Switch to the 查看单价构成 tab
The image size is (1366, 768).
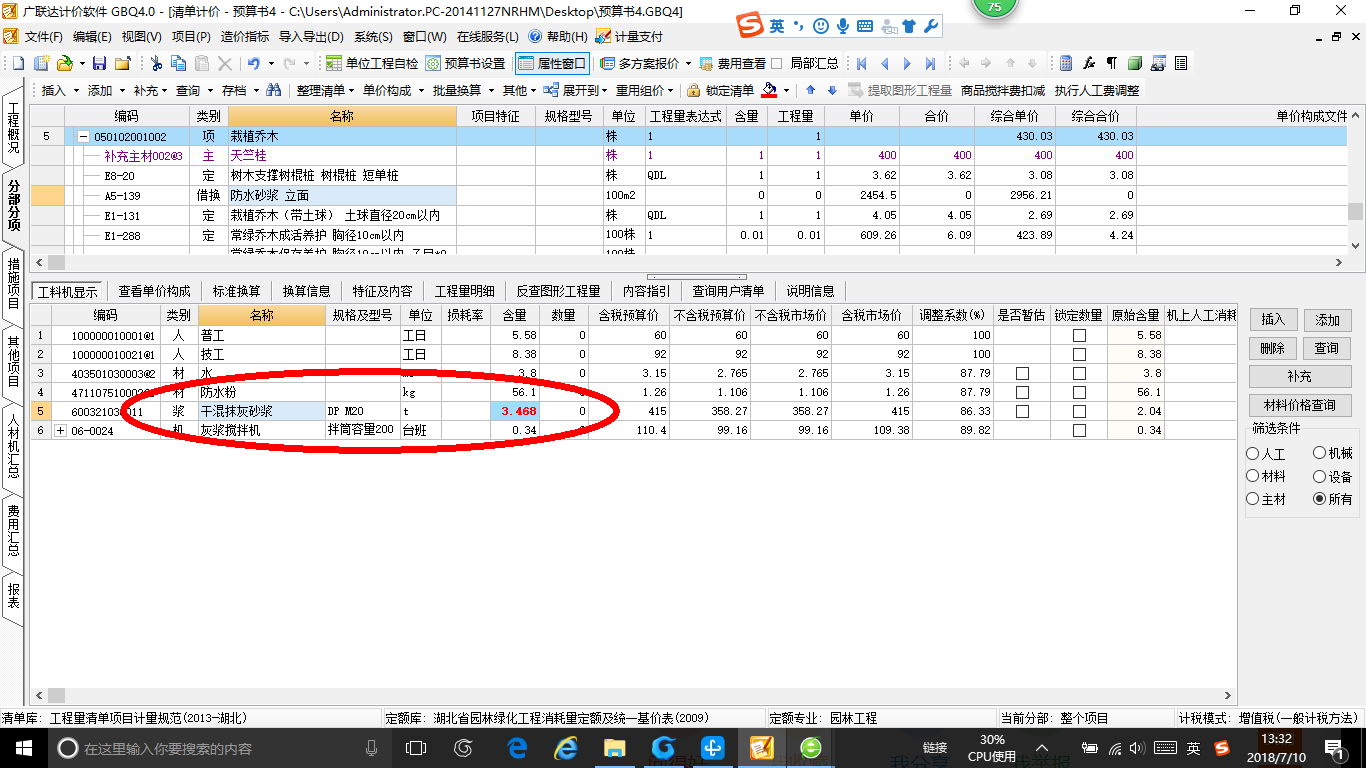click(x=154, y=291)
